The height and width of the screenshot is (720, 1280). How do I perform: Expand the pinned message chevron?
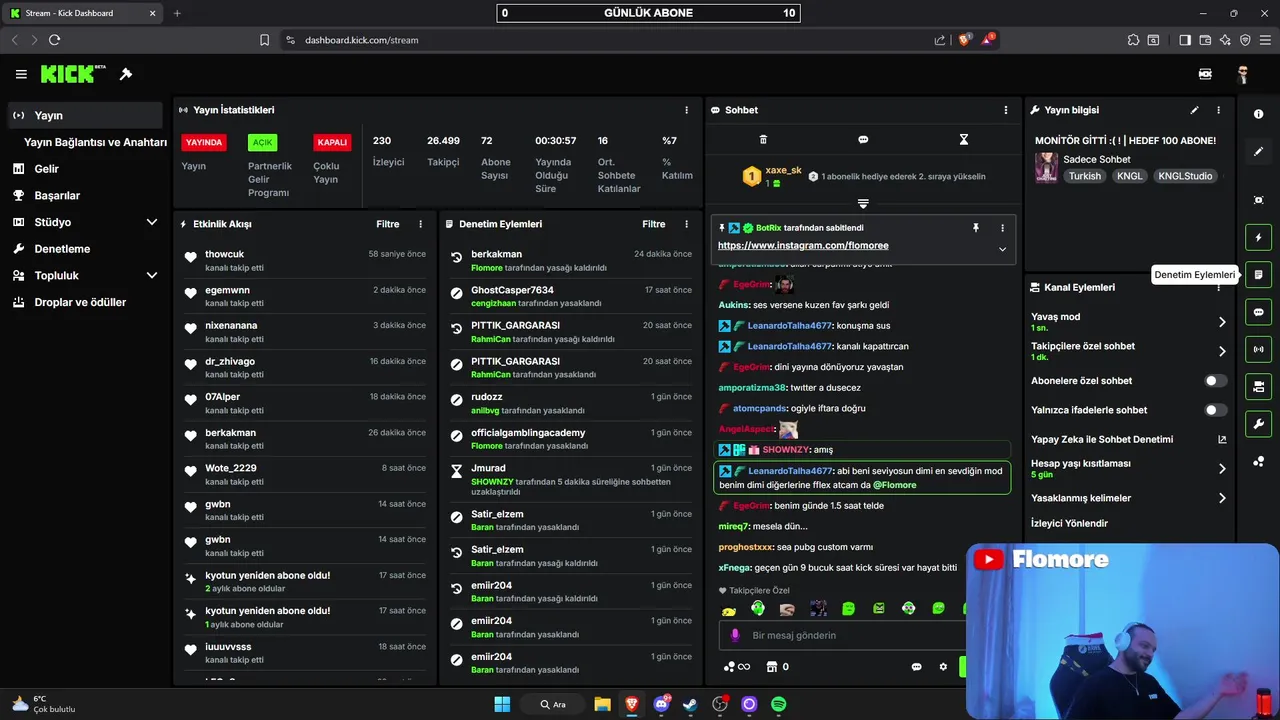tap(1002, 249)
